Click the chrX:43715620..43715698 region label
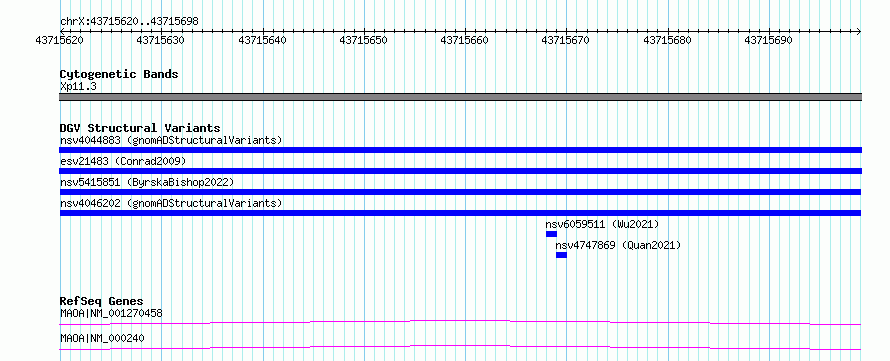 (129, 22)
